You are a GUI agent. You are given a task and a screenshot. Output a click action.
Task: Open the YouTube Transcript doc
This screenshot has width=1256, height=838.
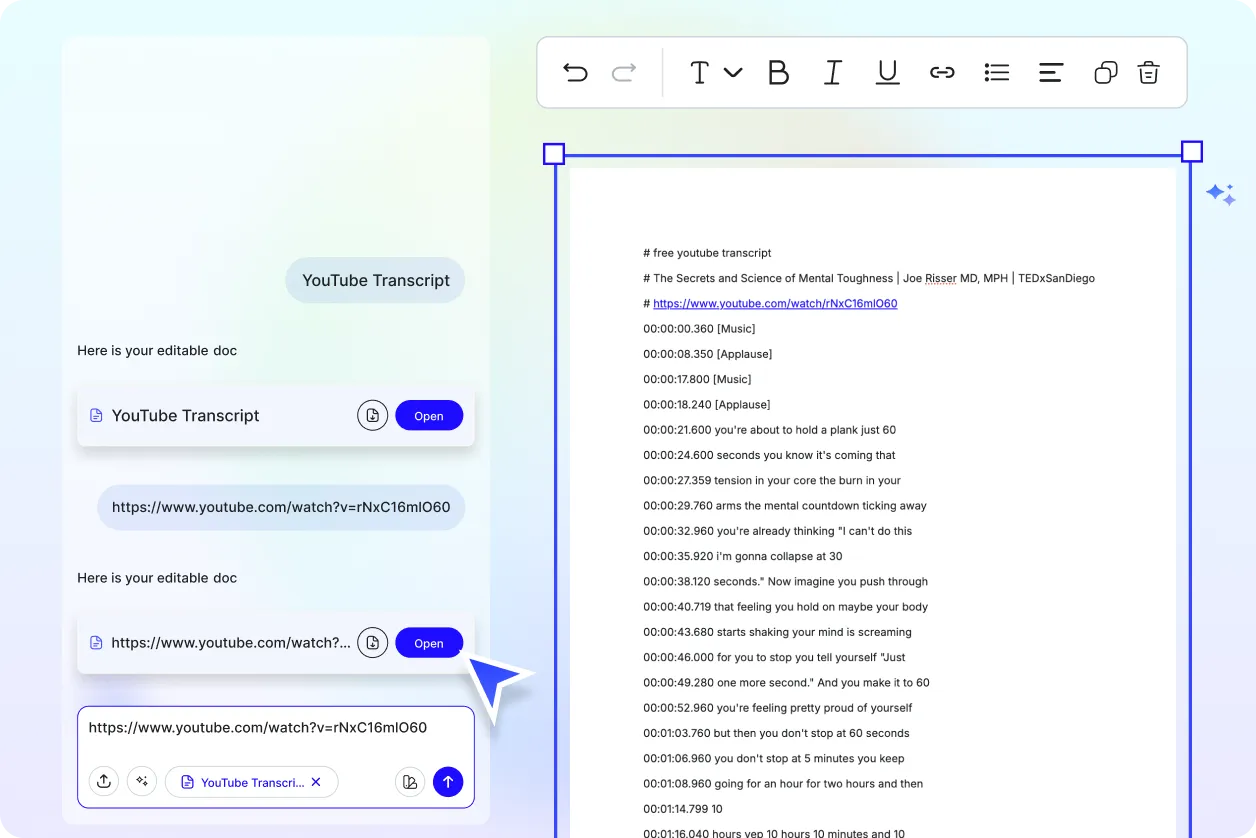(429, 415)
